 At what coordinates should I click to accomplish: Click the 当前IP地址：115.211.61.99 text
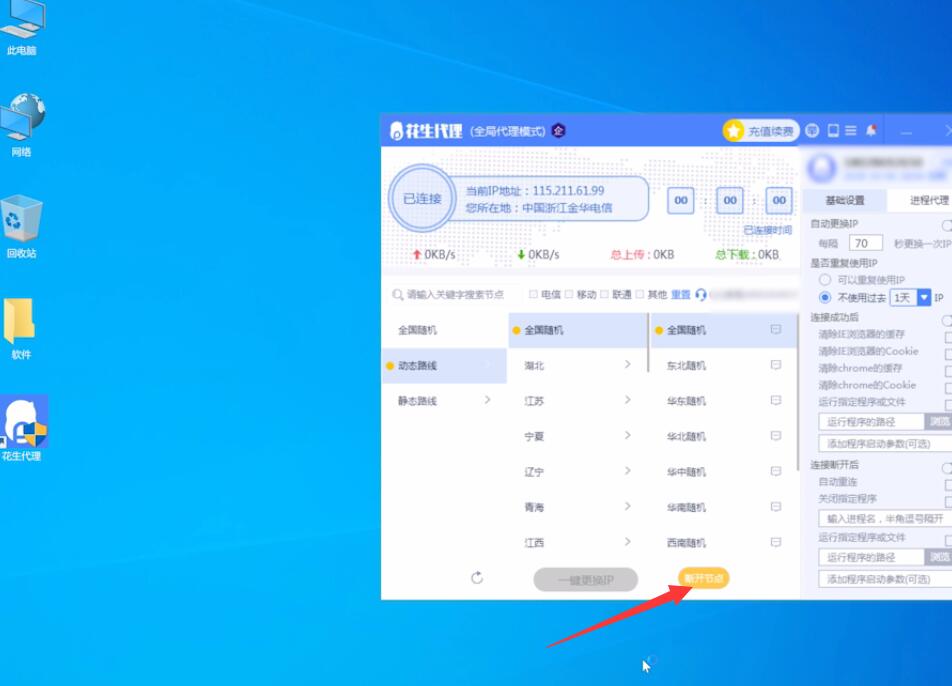(x=535, y=191)
